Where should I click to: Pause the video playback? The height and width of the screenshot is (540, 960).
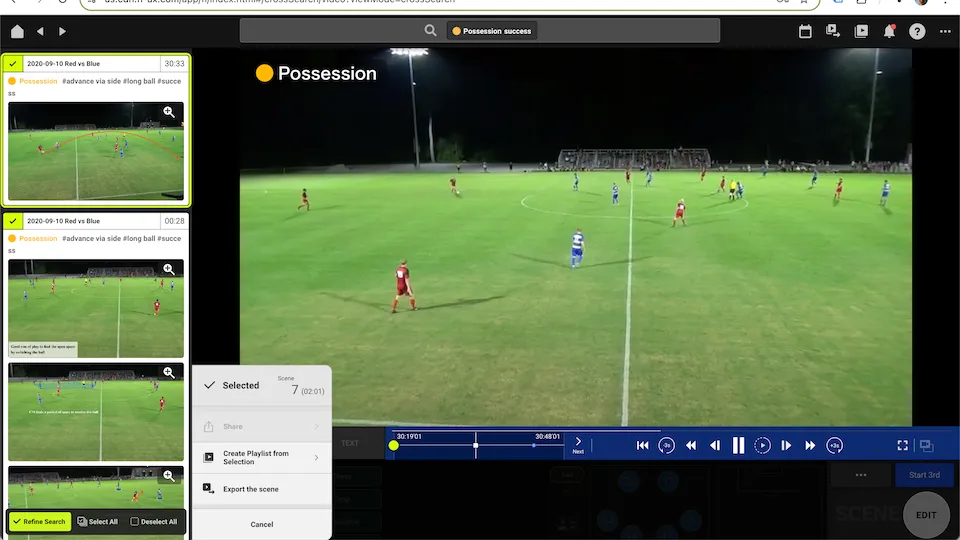738,446
